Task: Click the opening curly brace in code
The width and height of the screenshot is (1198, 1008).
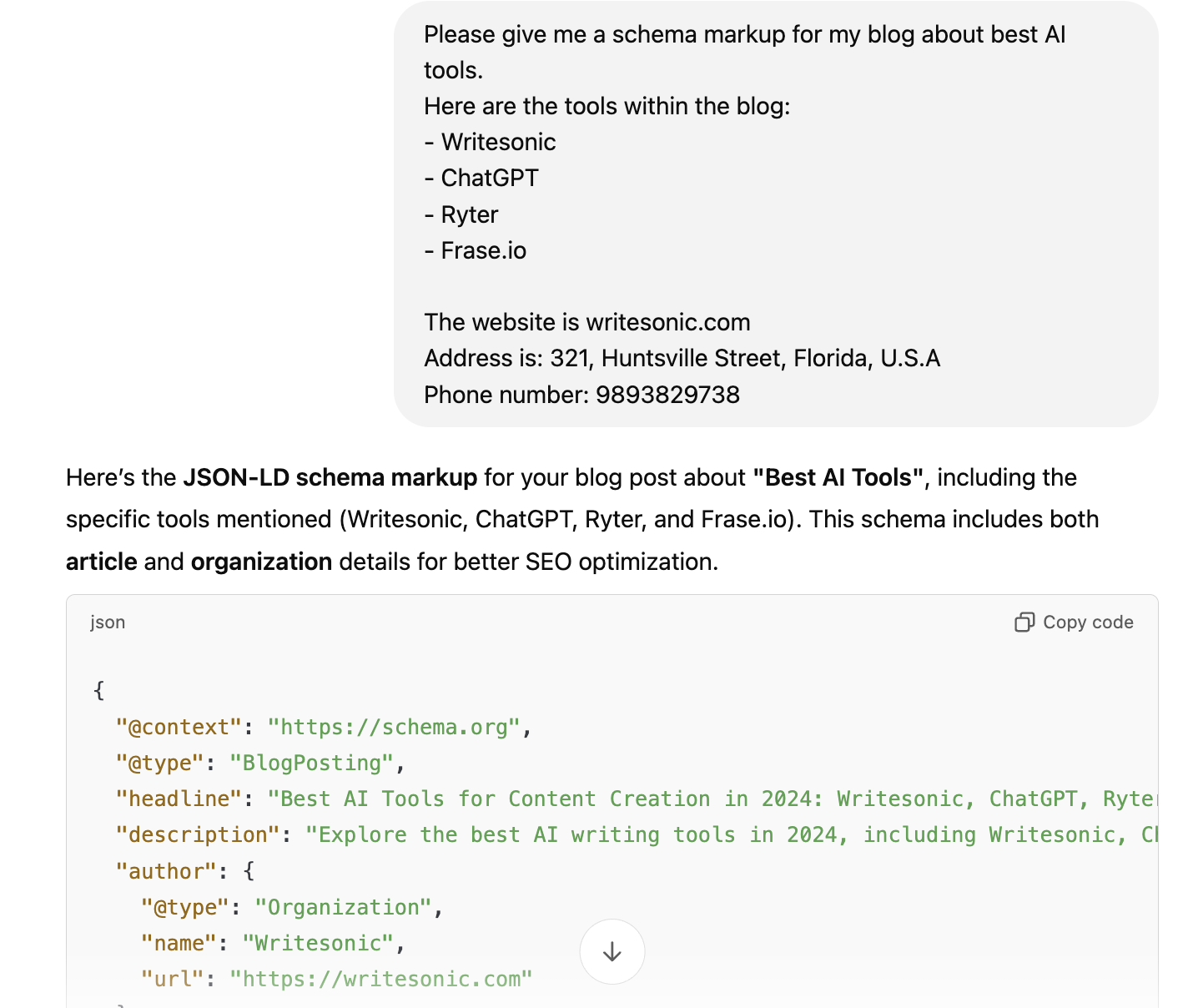Action: (x=98, y=690)
